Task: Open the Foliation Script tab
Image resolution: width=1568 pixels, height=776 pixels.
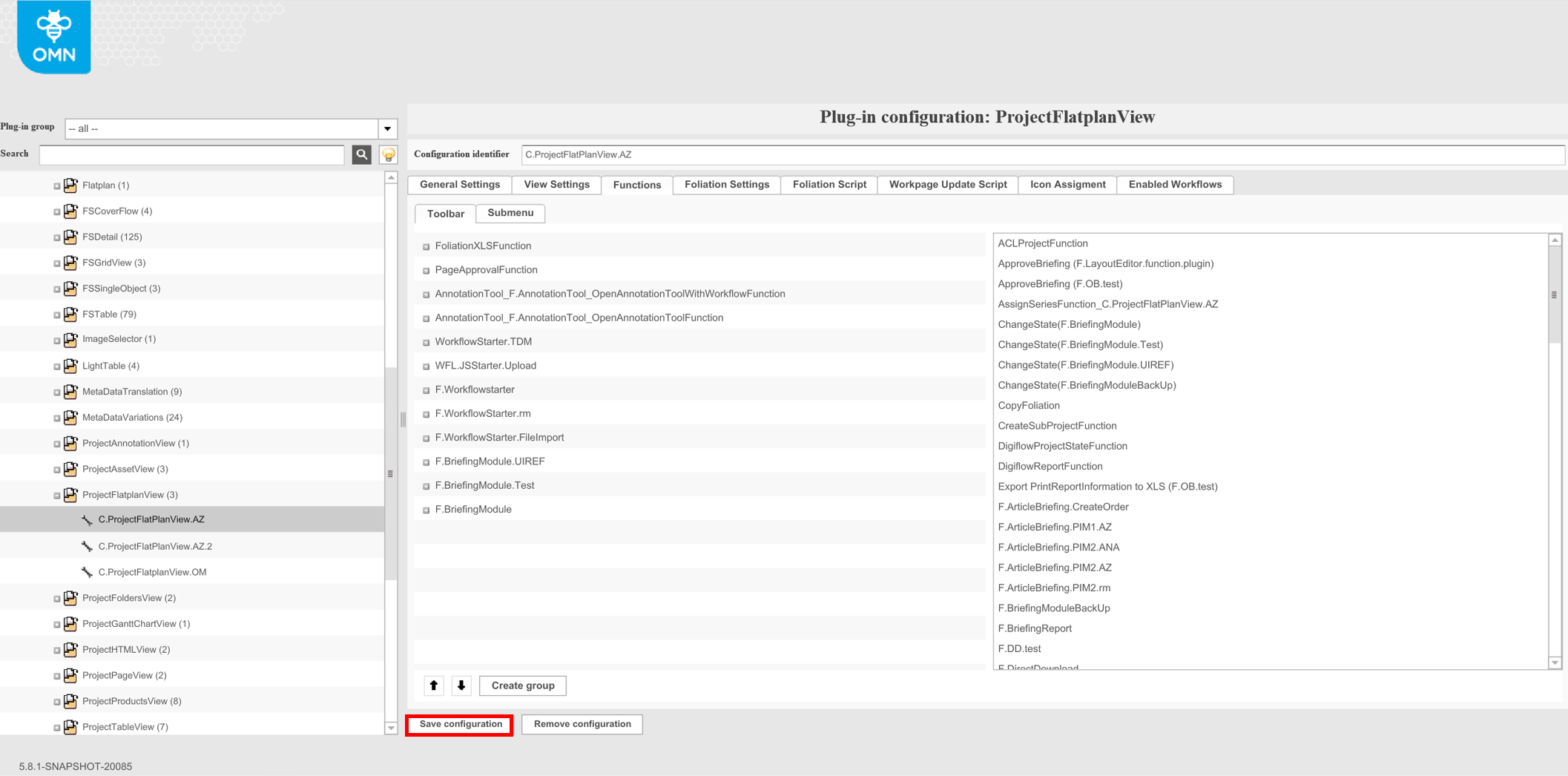Action: tap(829, 185)
